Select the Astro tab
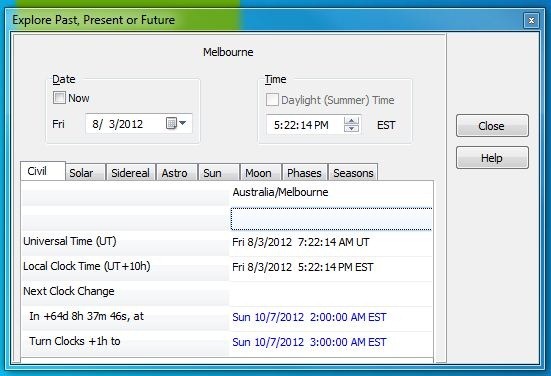The image size is (551, 376). coord(177,173)
